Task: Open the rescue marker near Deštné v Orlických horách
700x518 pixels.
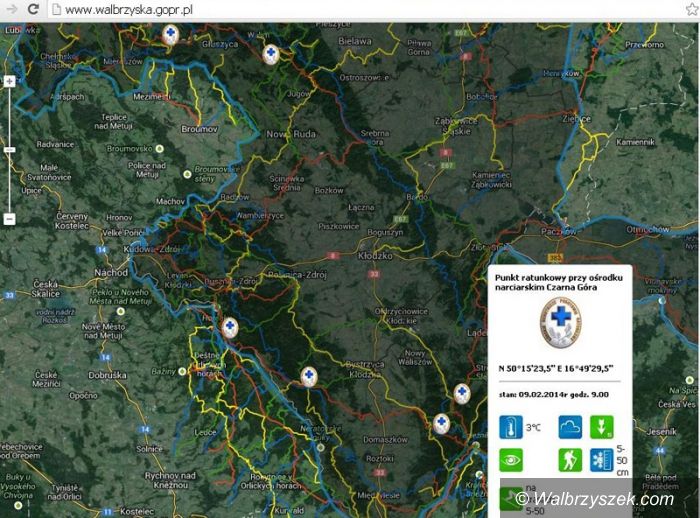Action: pos(229,327)
